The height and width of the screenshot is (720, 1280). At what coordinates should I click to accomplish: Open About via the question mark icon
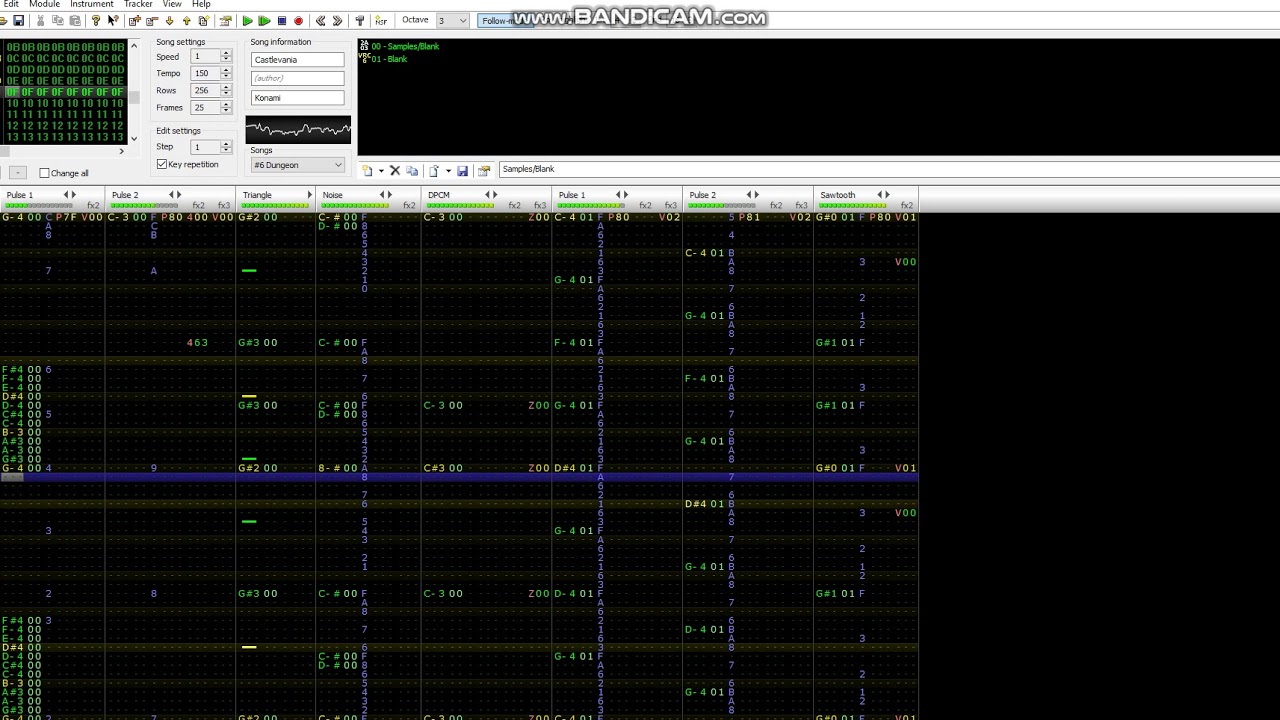click(x=96, y=21)
